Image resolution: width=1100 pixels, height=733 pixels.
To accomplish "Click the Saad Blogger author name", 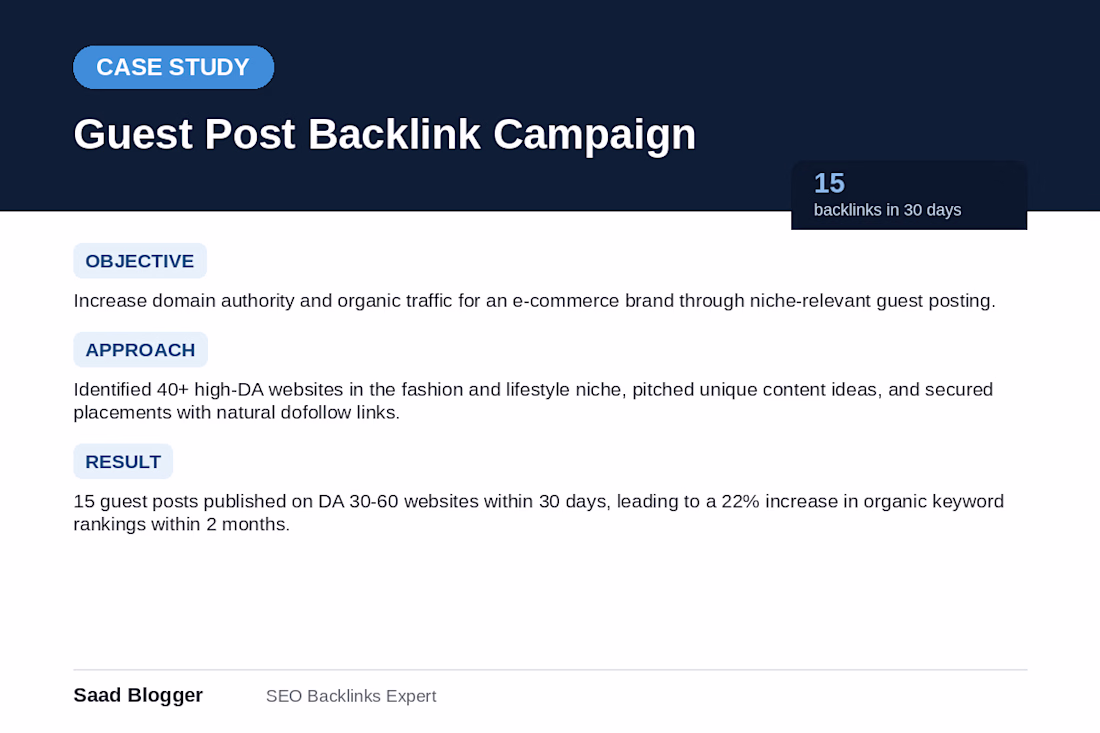I will tap(138, 695).
